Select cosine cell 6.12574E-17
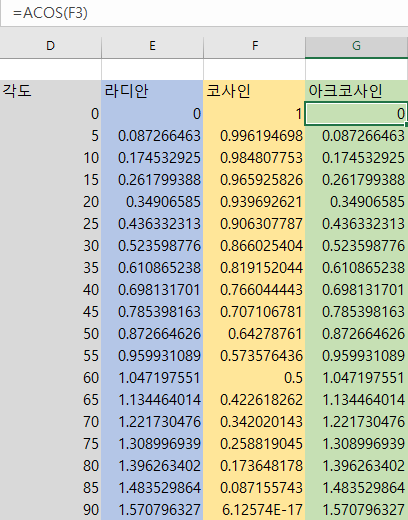The height and width of the screenshot is (520, 408). (254, 510)
